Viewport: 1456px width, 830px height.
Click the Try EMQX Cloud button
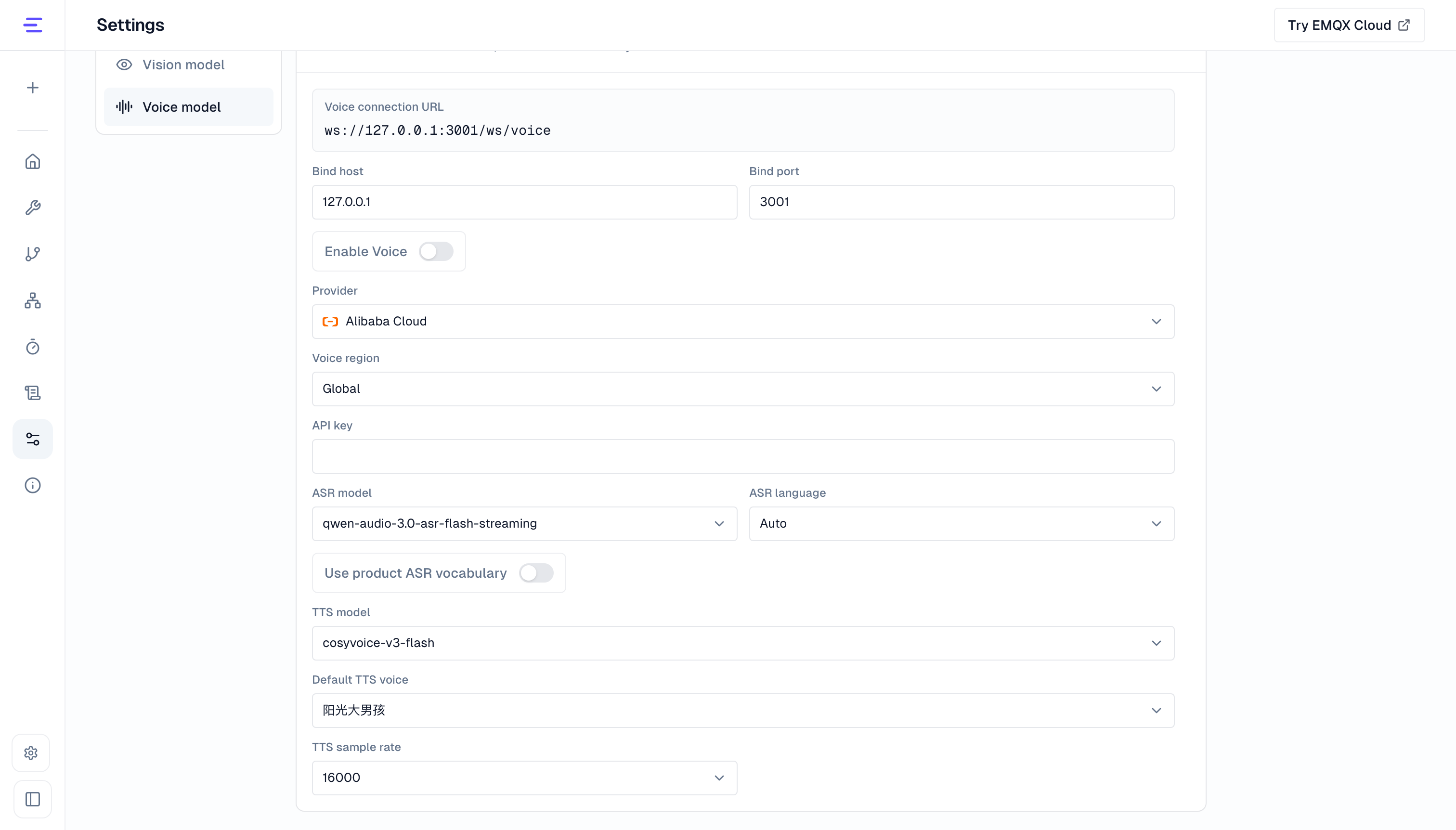pyautogui.click(x=1349, y=25)
